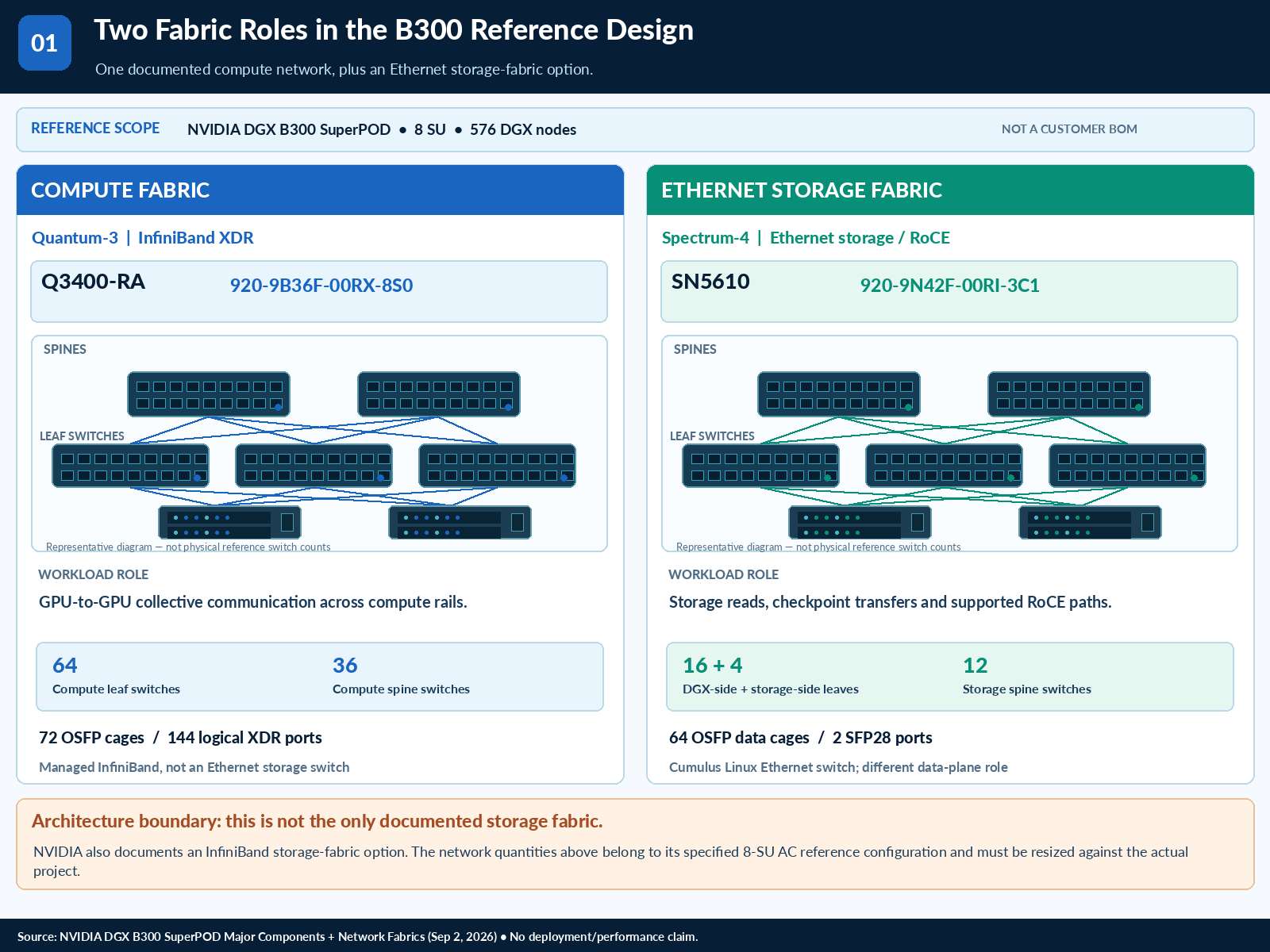Viewport: 1270px width, 952px height.
Task: Click the Architecture boundary heading
Action: coord(317,821)
